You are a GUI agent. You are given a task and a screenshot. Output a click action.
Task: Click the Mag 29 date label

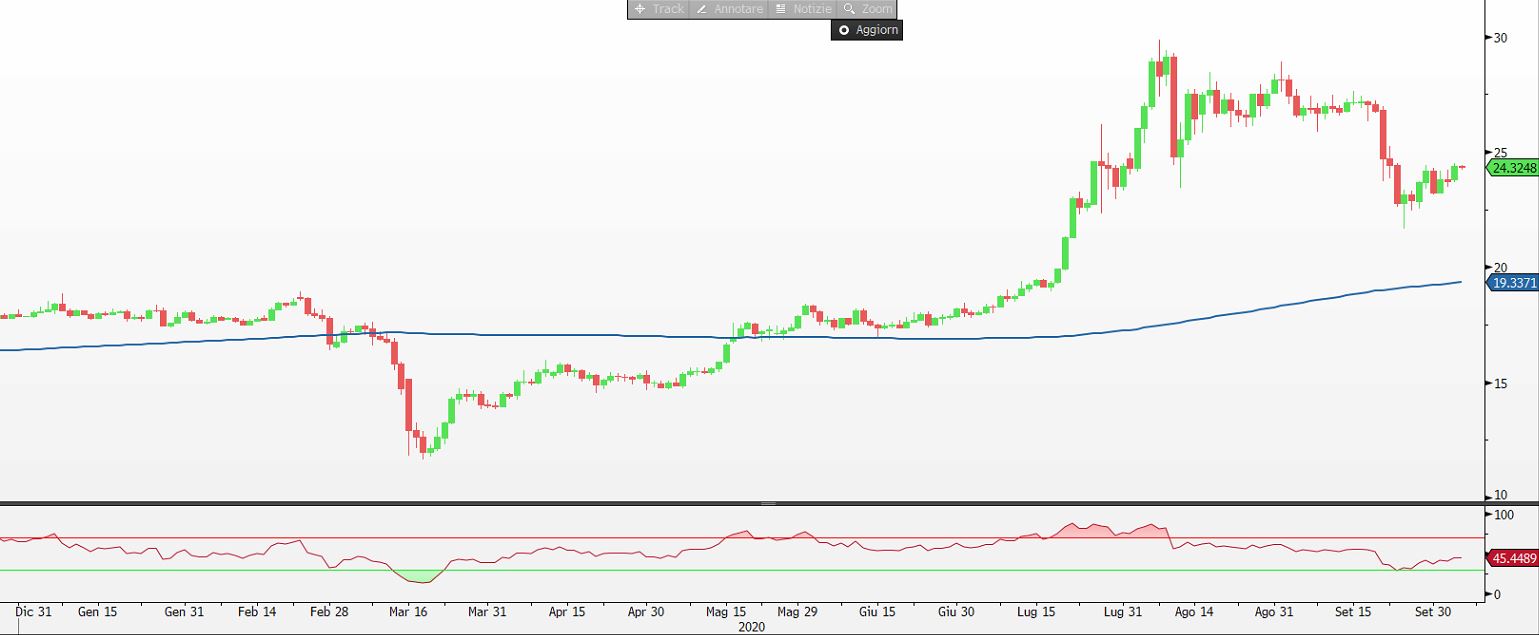797,611
